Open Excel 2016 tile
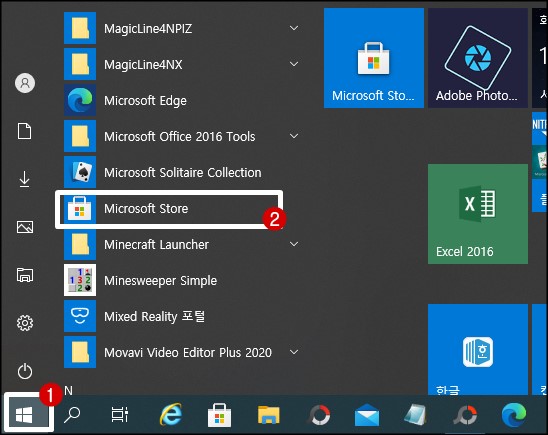 tap(478, 214)
